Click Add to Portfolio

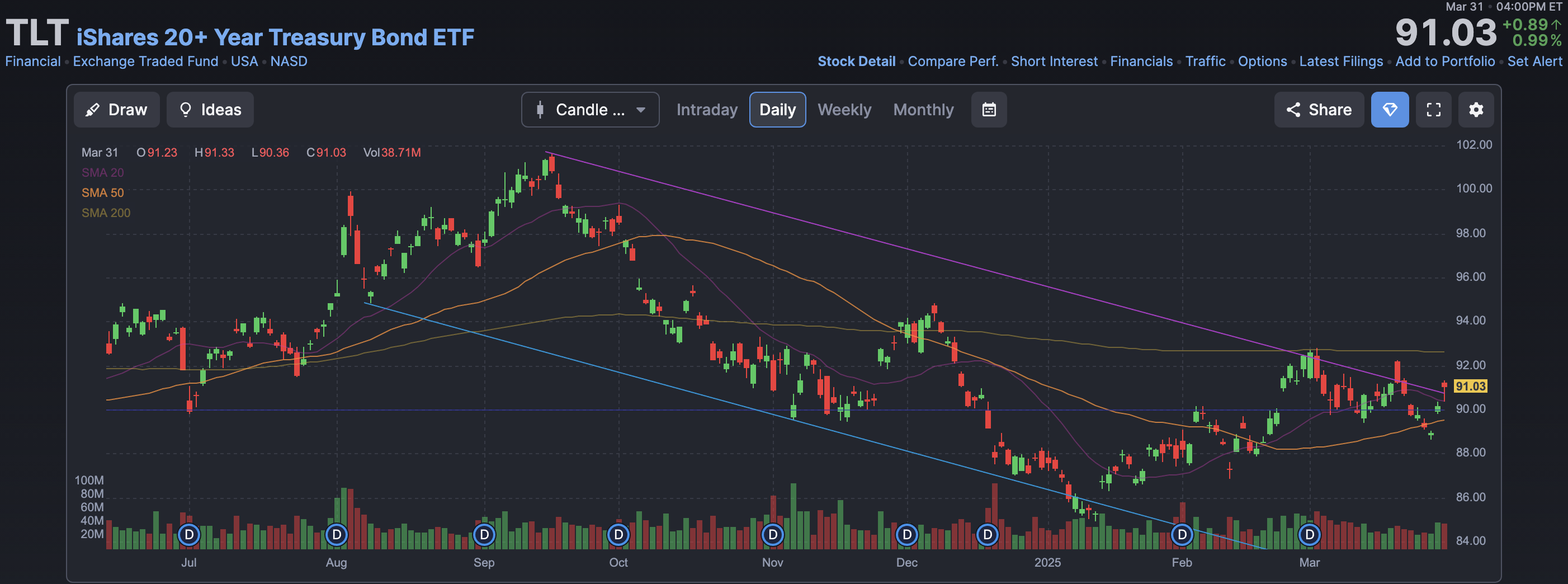click(1445, 62)
